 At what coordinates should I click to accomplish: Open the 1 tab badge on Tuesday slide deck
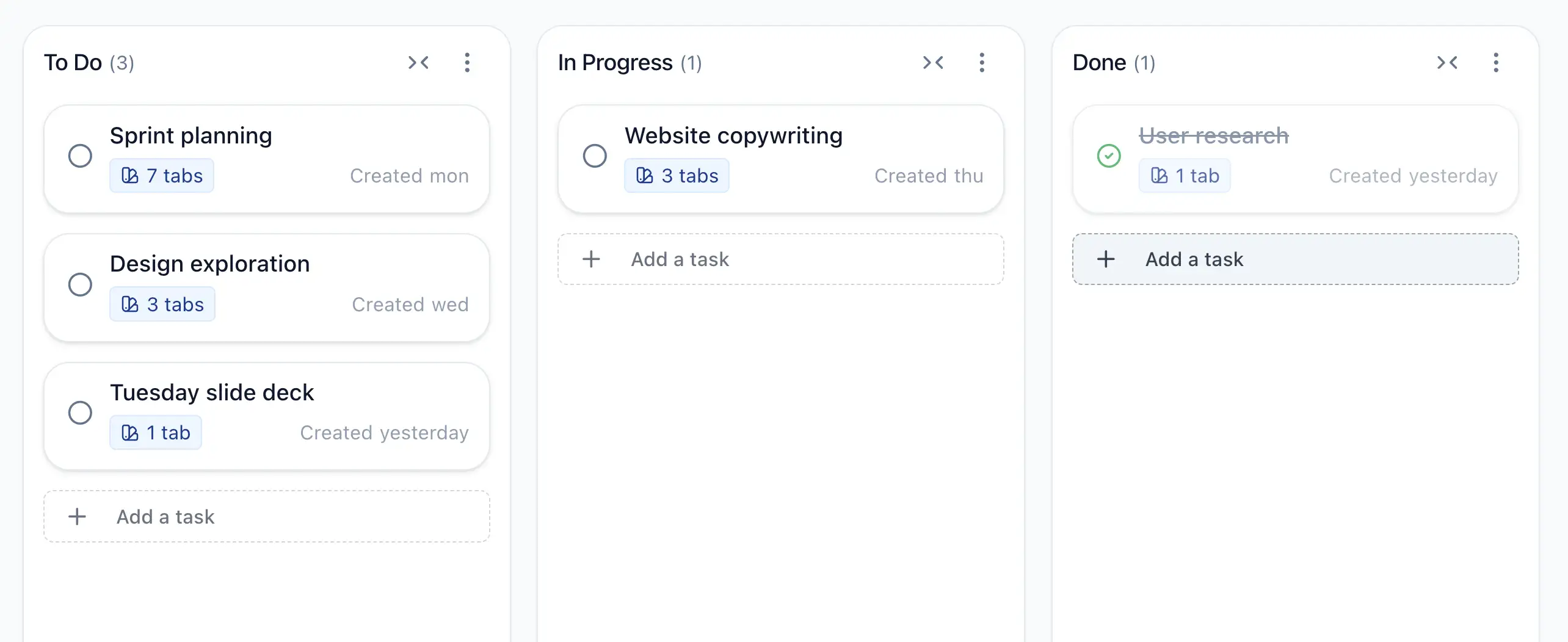pyautogui.click(x=156, y=433)
